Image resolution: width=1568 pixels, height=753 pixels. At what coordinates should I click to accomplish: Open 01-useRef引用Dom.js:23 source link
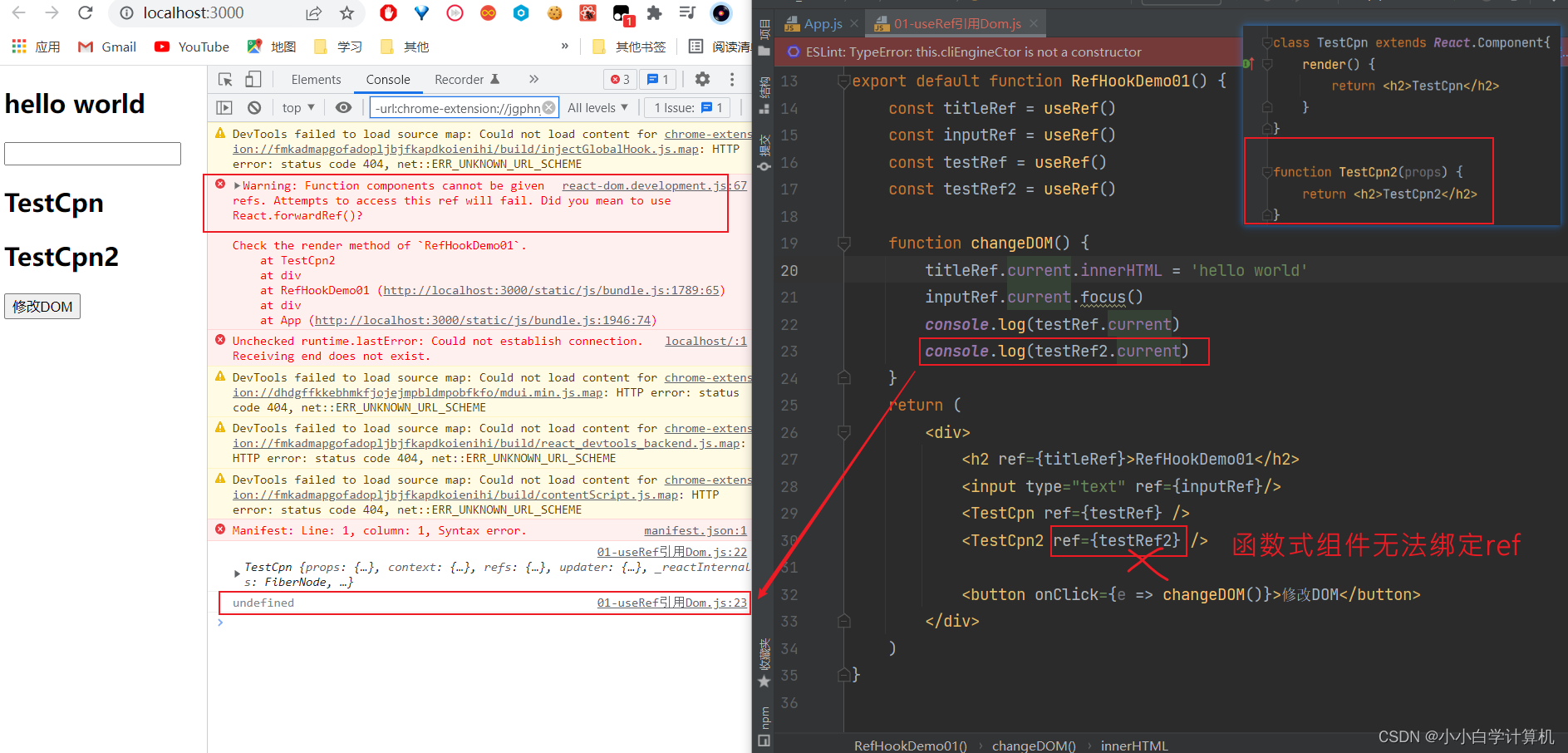point(672,603)
